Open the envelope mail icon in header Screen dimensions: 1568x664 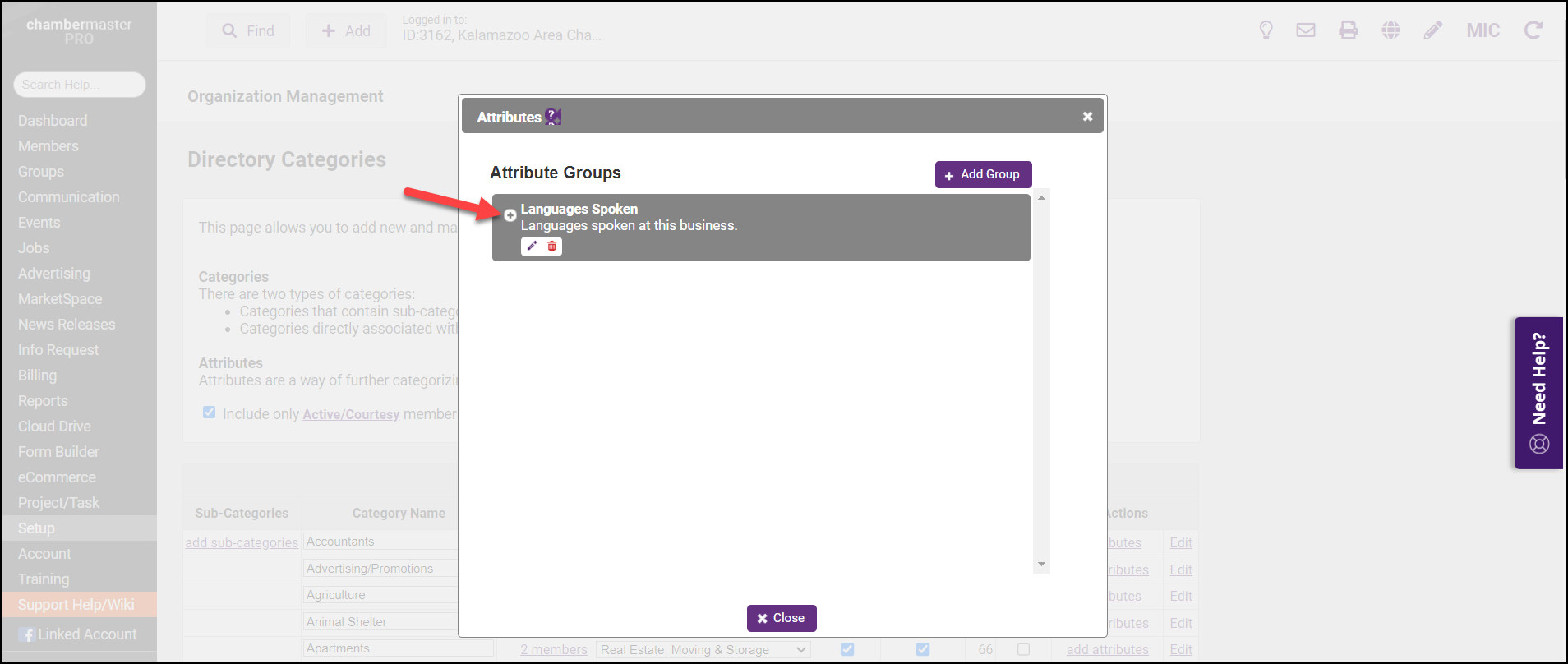tap(1306, 31)
